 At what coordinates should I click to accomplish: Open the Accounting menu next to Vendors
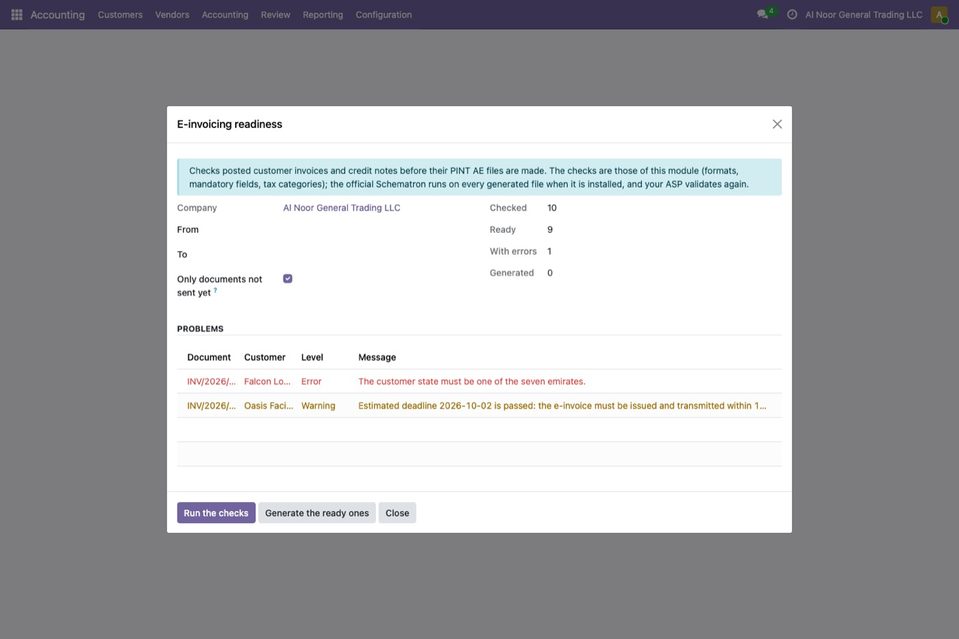pos(225,15)
